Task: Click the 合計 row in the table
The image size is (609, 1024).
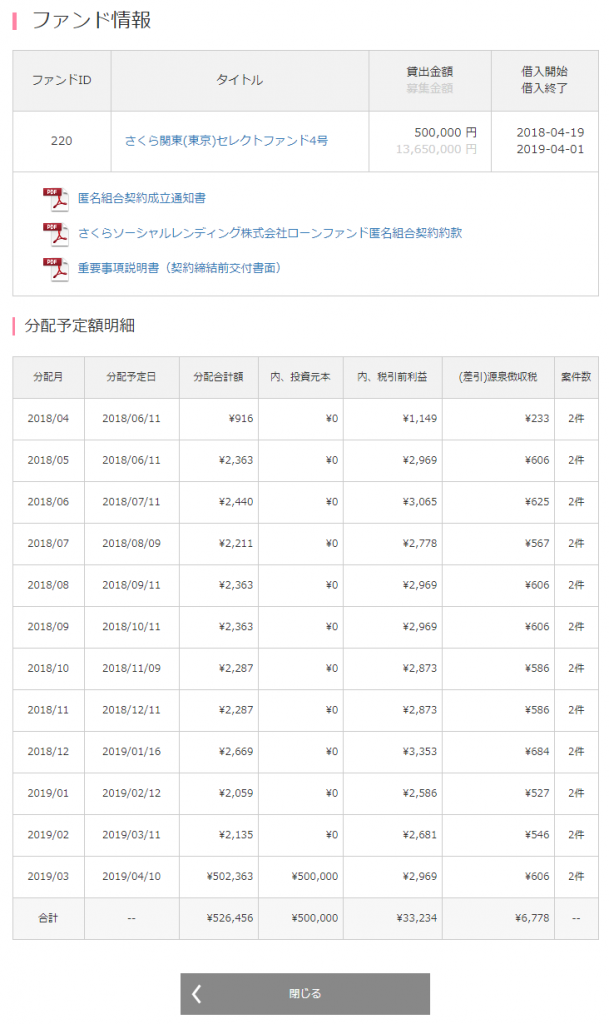Action: pos(49,917)
